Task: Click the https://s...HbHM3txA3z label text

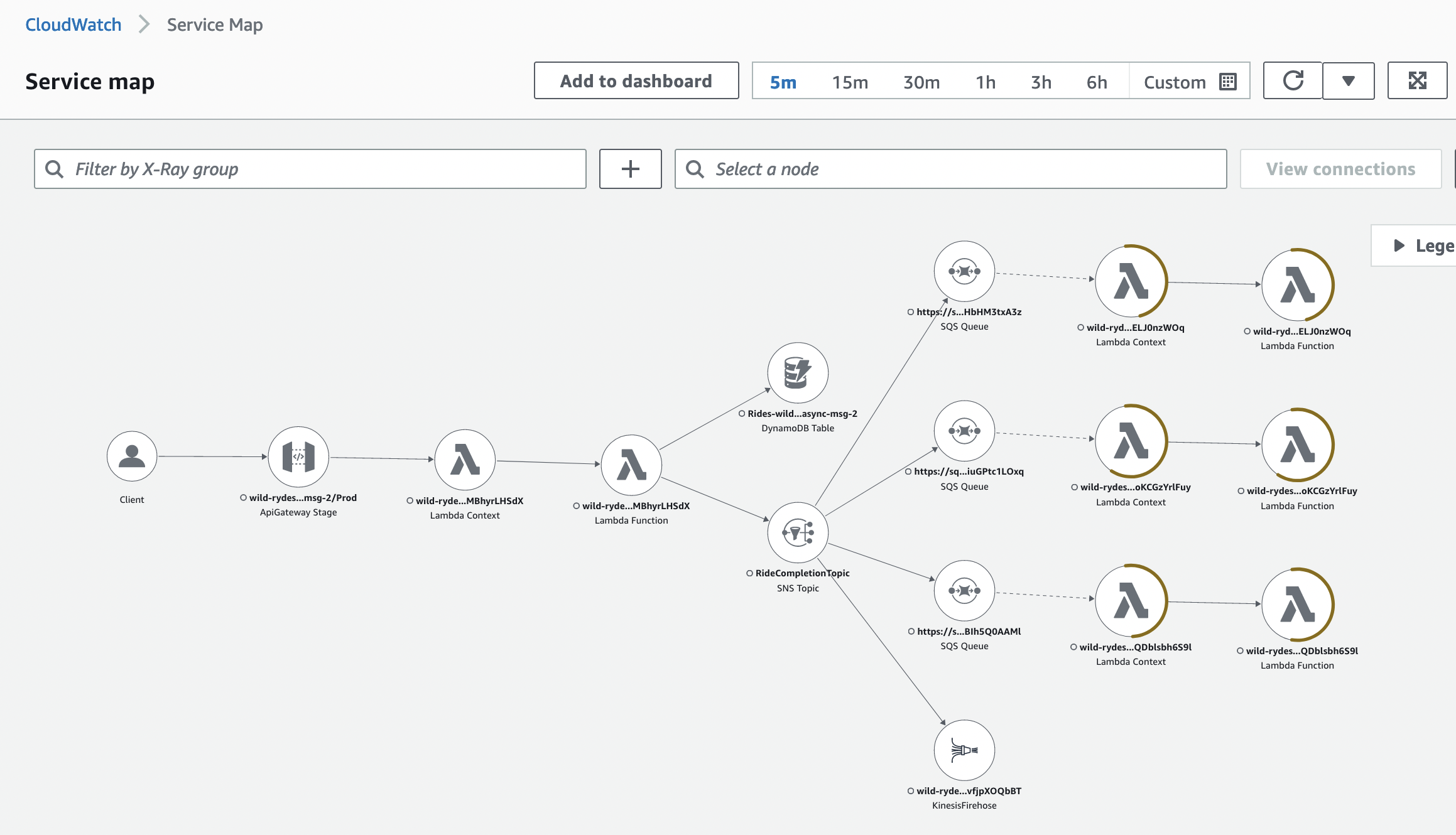Action: click(969, 312)
